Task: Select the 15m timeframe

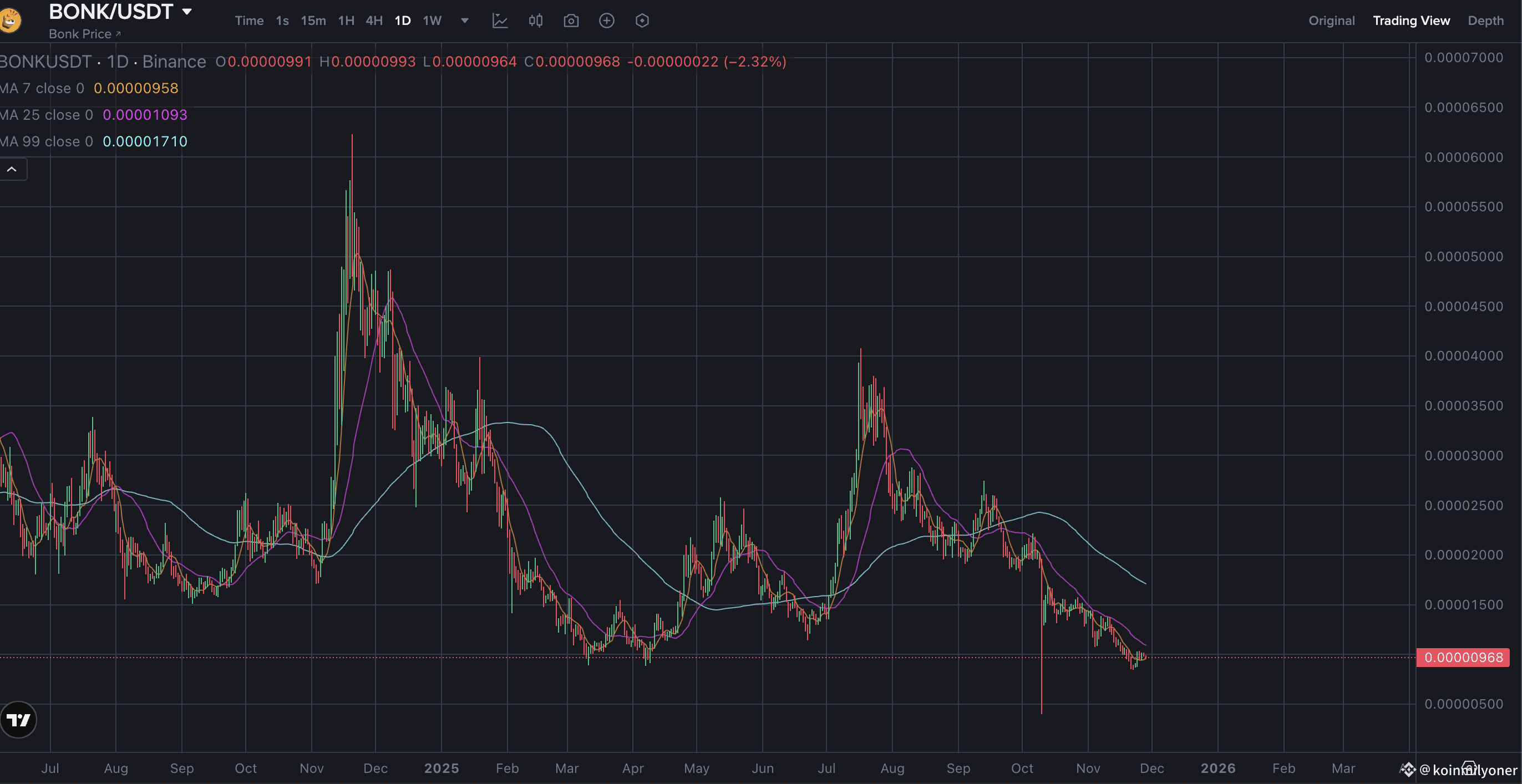Action: 313,21
